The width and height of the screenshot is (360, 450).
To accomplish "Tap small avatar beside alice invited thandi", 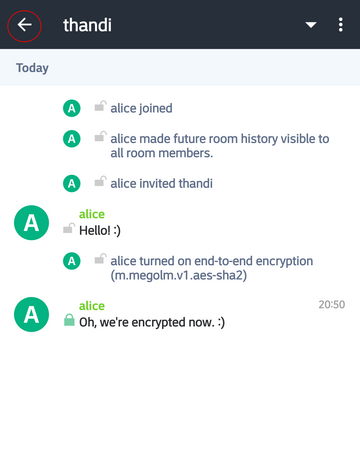I will [72, 184].
